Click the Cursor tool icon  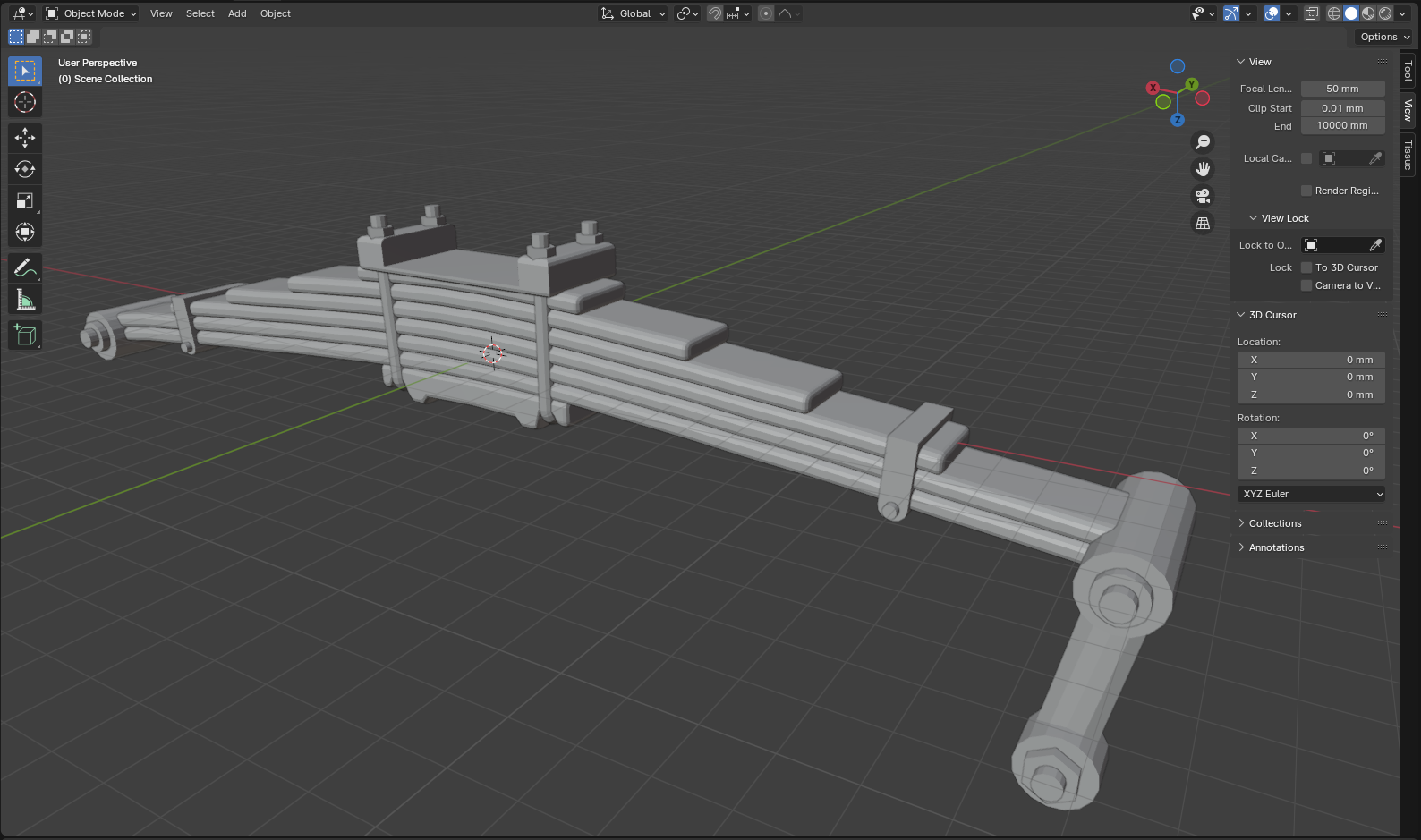coord(25,102)
